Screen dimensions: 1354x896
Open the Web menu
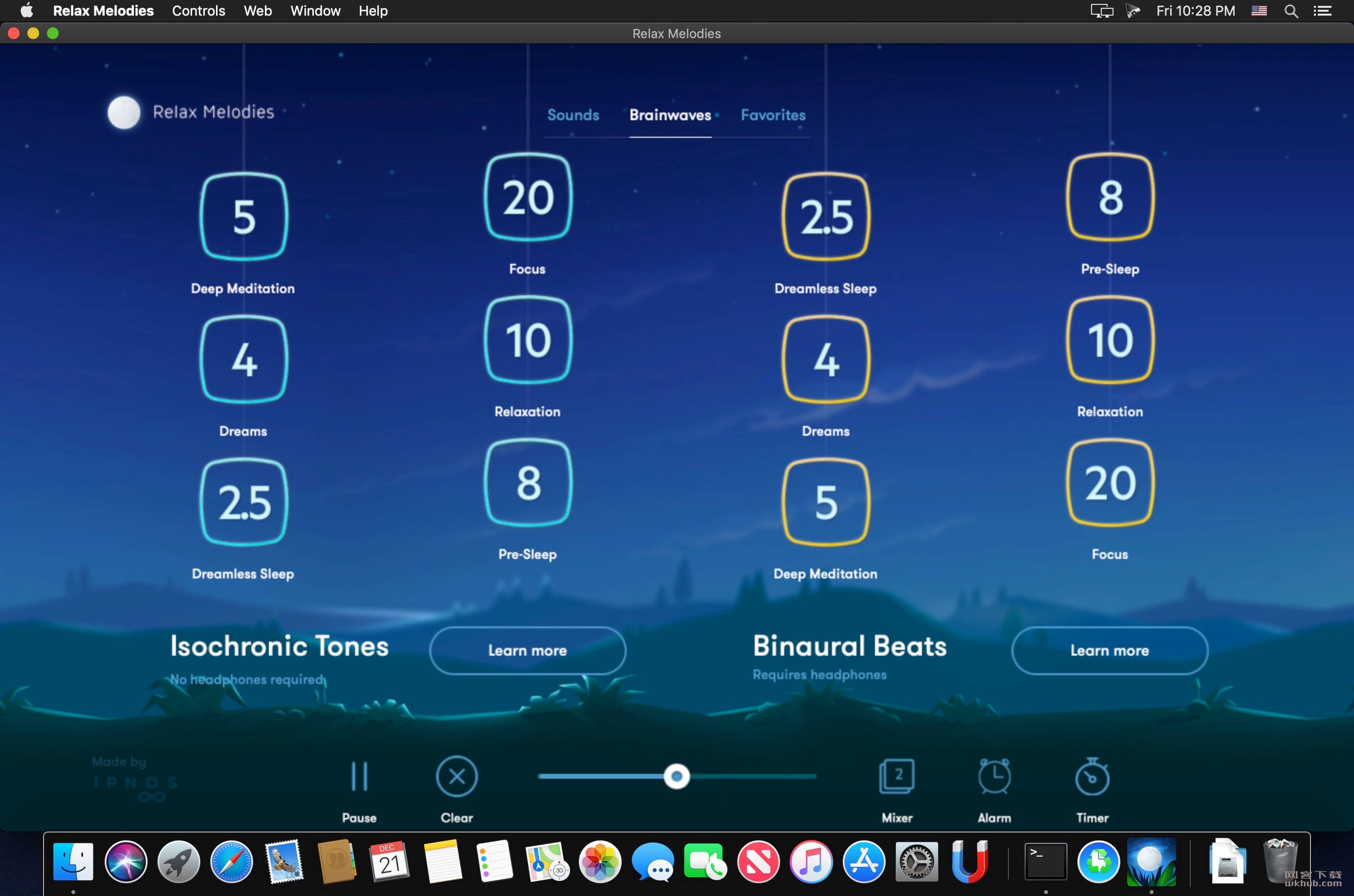[258, 11]
